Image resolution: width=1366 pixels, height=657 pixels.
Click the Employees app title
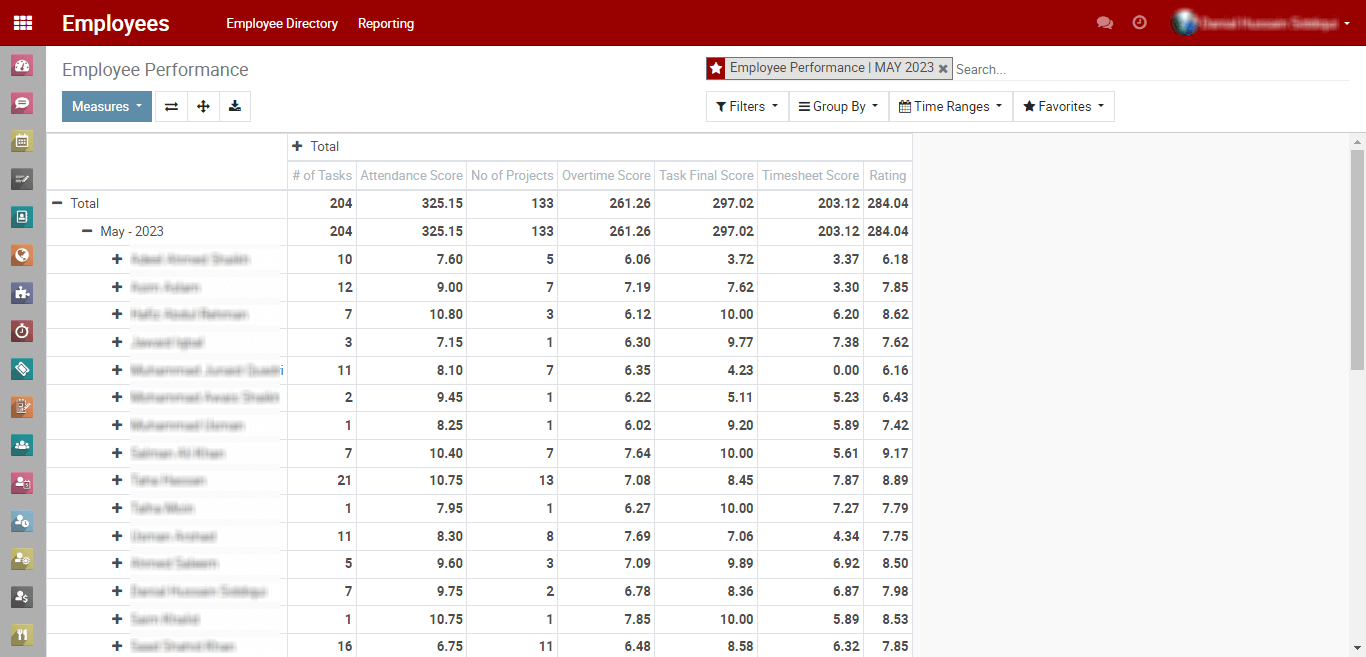[x=116, y=23]
